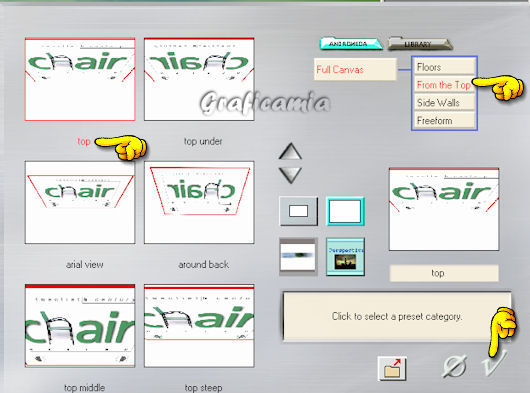Choose the Side Walls category
The height and width of the screenshot is (393, 530).
[444, 102]
